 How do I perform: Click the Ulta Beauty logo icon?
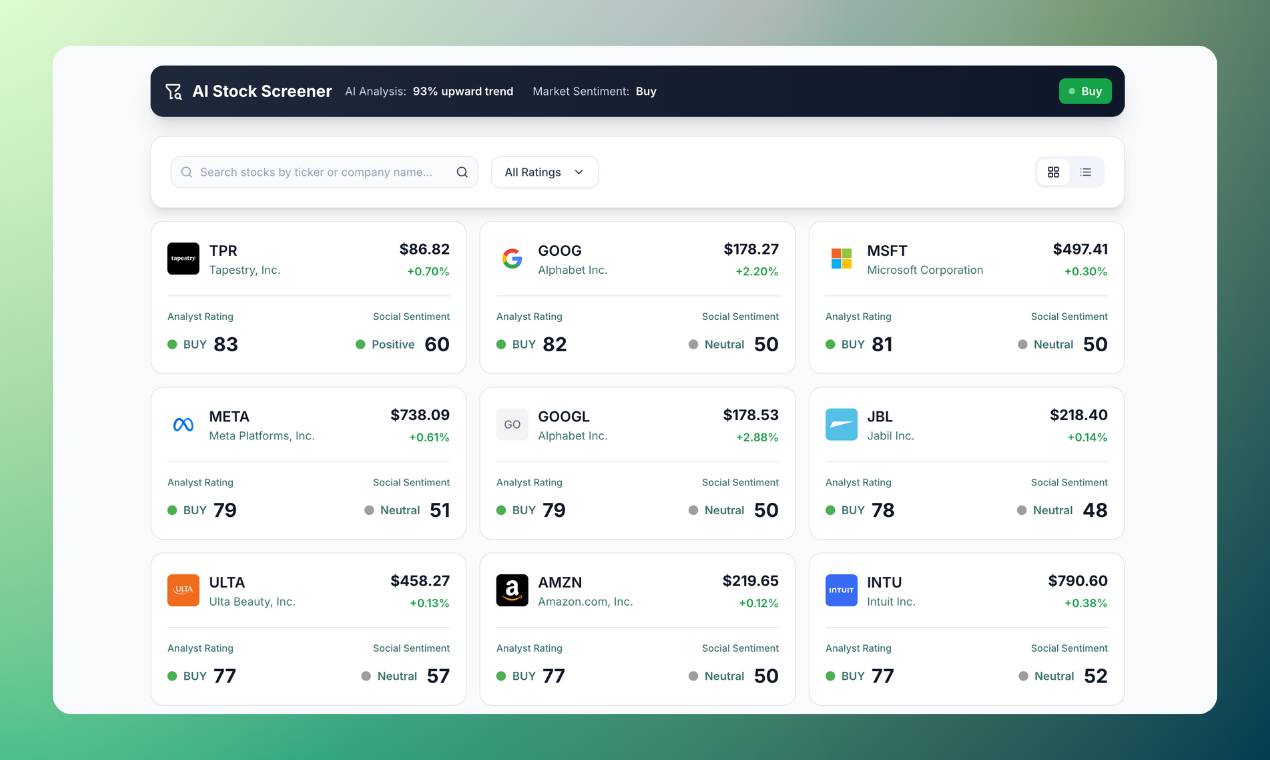[183, 590]
